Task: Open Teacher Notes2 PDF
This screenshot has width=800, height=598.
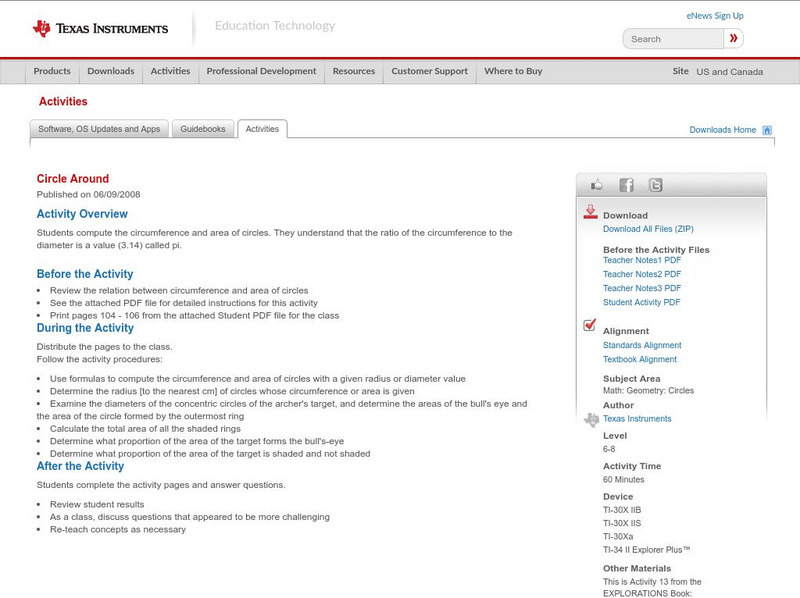Action: pos(642,274)
